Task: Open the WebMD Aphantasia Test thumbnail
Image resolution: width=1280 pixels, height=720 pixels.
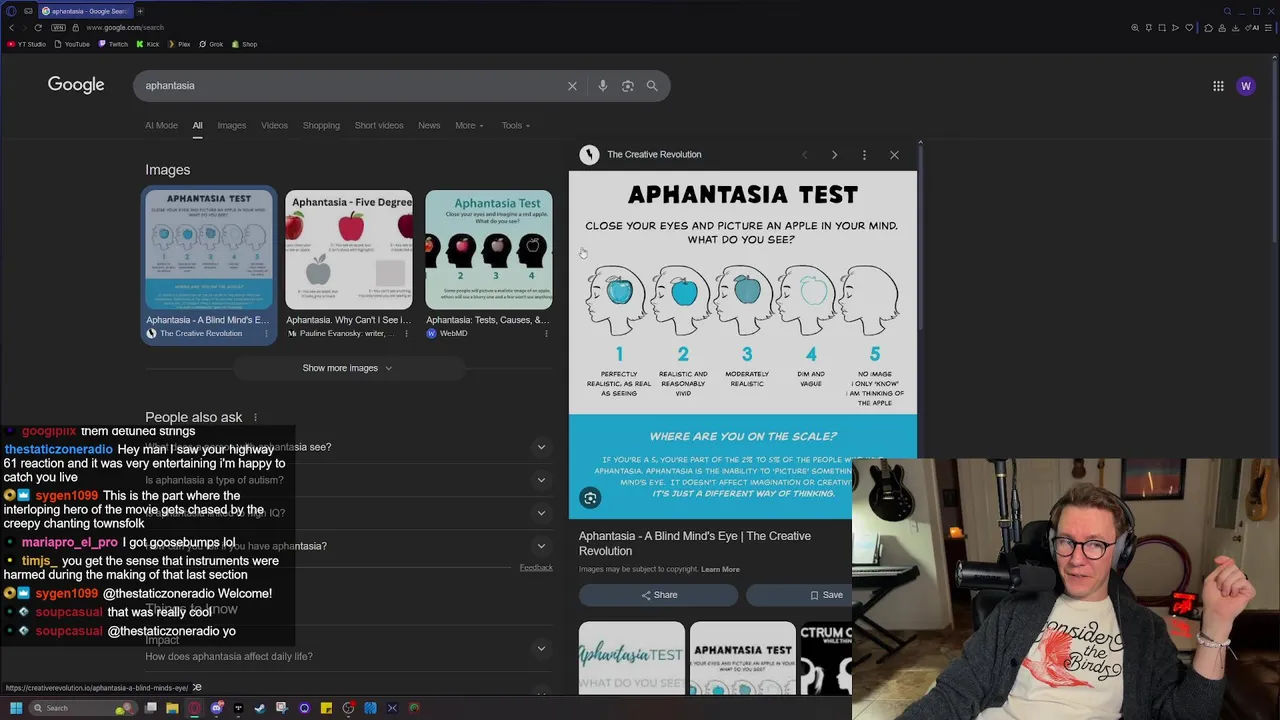Action: pos(489,250)
